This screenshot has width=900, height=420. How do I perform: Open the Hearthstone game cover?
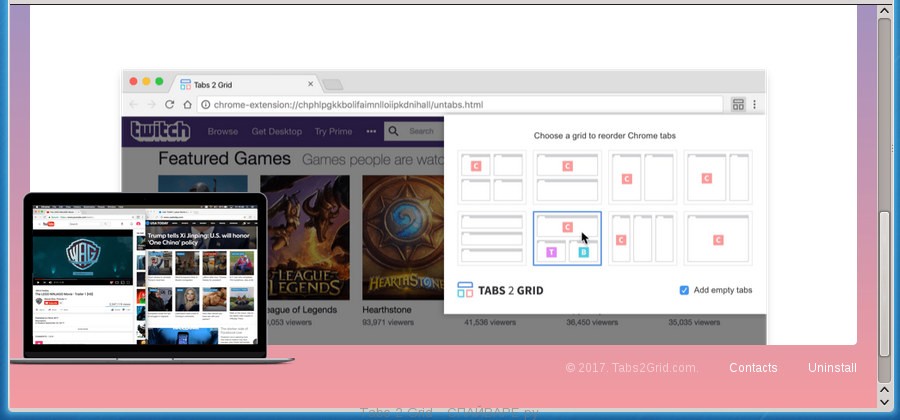pyautogui.click(x=403, y=238)
